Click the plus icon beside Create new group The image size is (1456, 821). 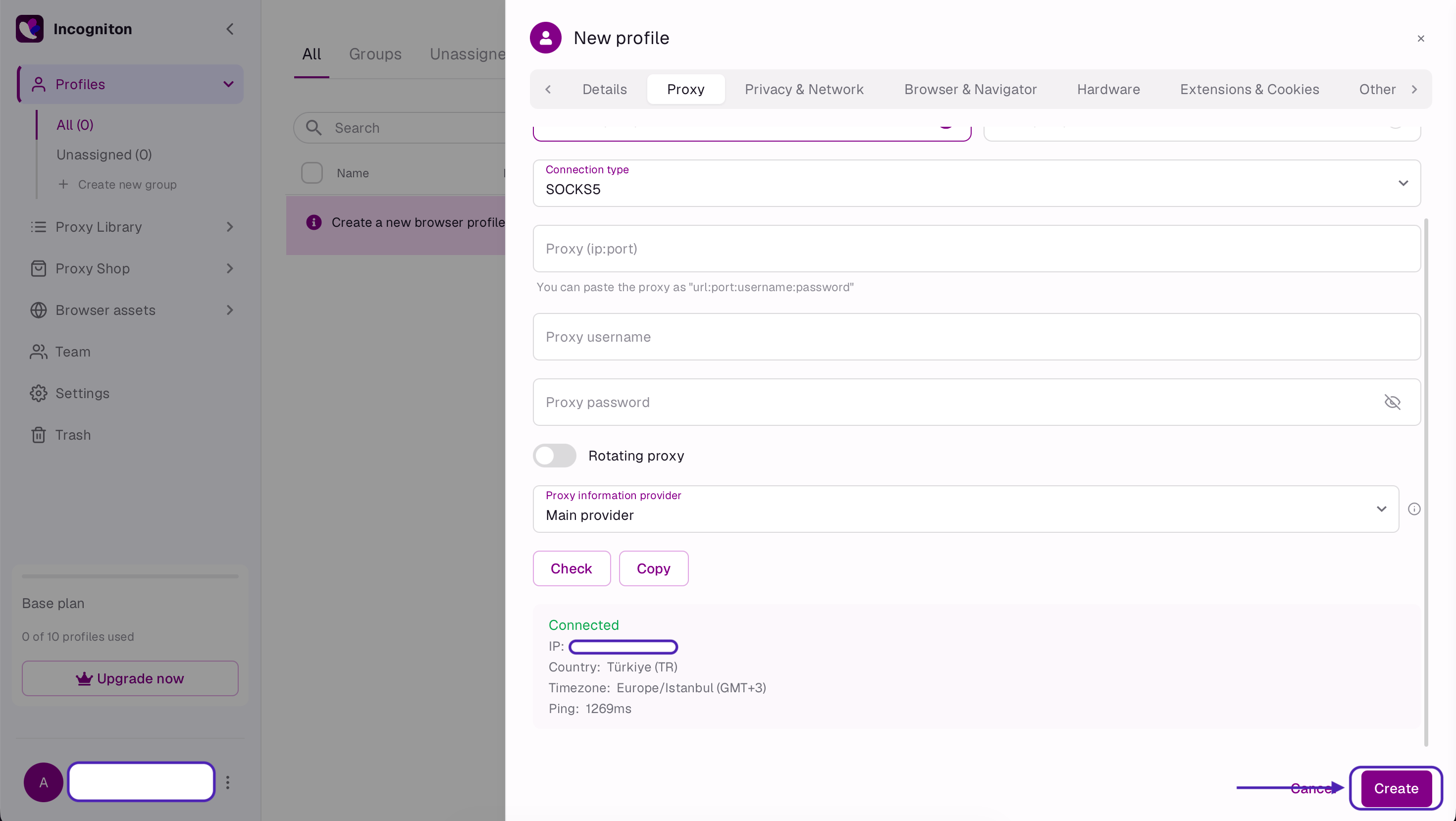63,184
